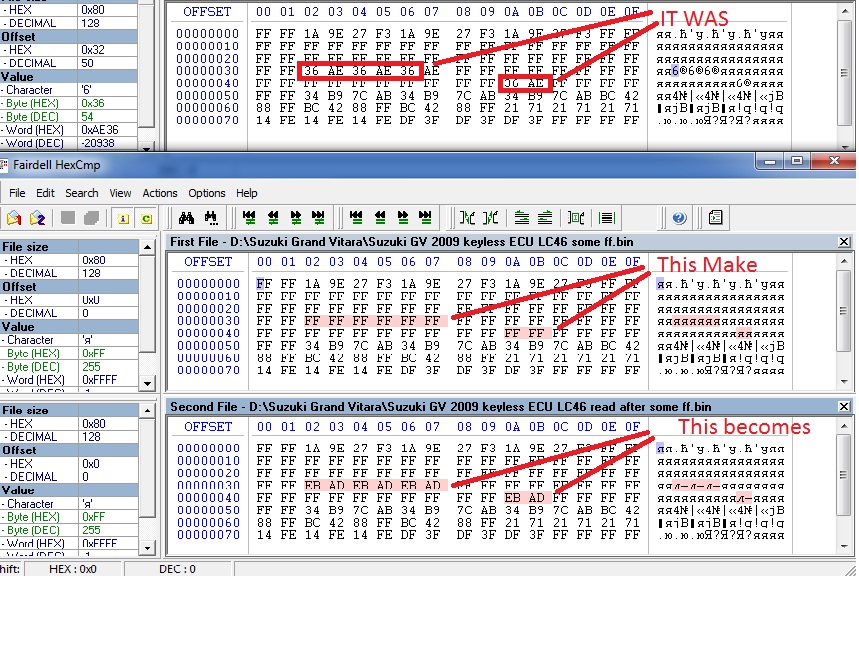Click the report page icon at toolbar end
The width and height of the screenshot is (859, 651).
pyautogui.click(x=715, y=218)
